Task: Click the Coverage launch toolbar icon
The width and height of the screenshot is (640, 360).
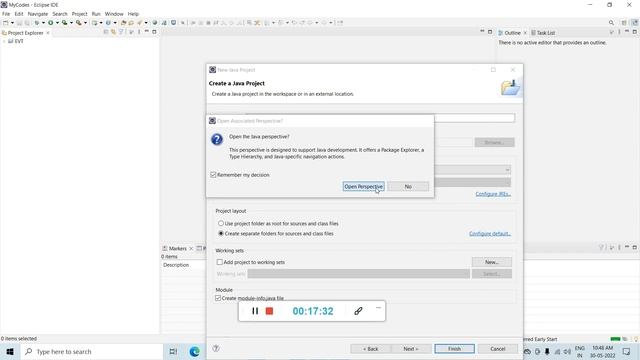Action: pos(64,23)
